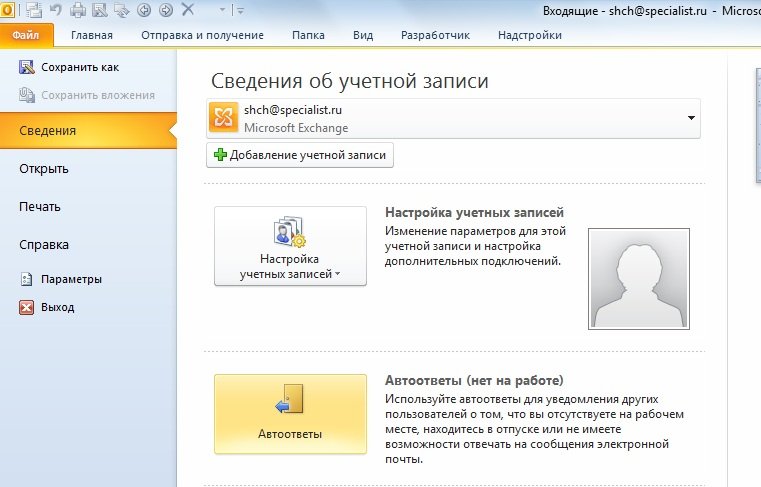Click the Delete X icon in quick access toolbar
The width and height of the screenshot is (761, 487).
coord(187,10)
